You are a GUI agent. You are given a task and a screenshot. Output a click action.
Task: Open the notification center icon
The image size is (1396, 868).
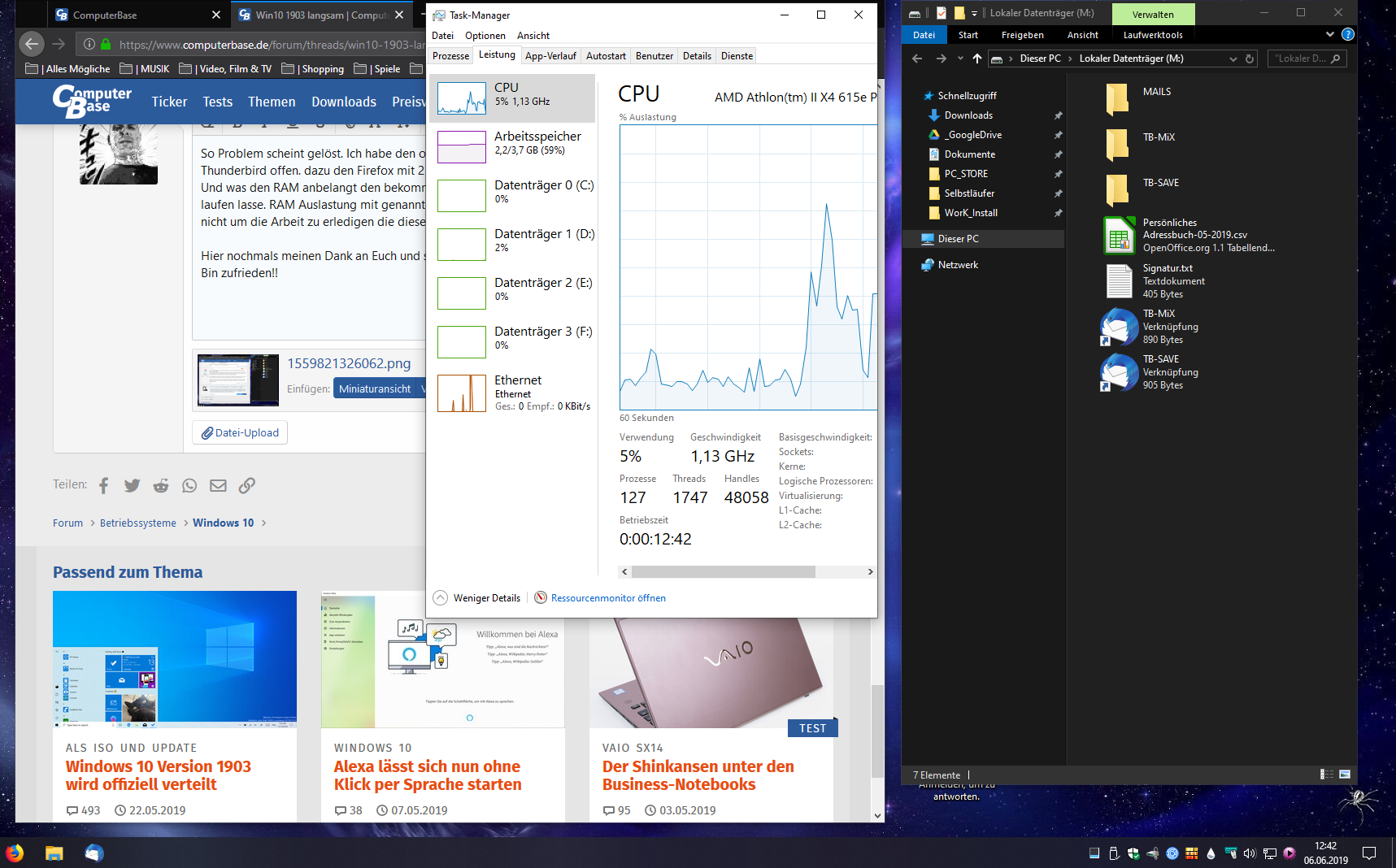1369,853
